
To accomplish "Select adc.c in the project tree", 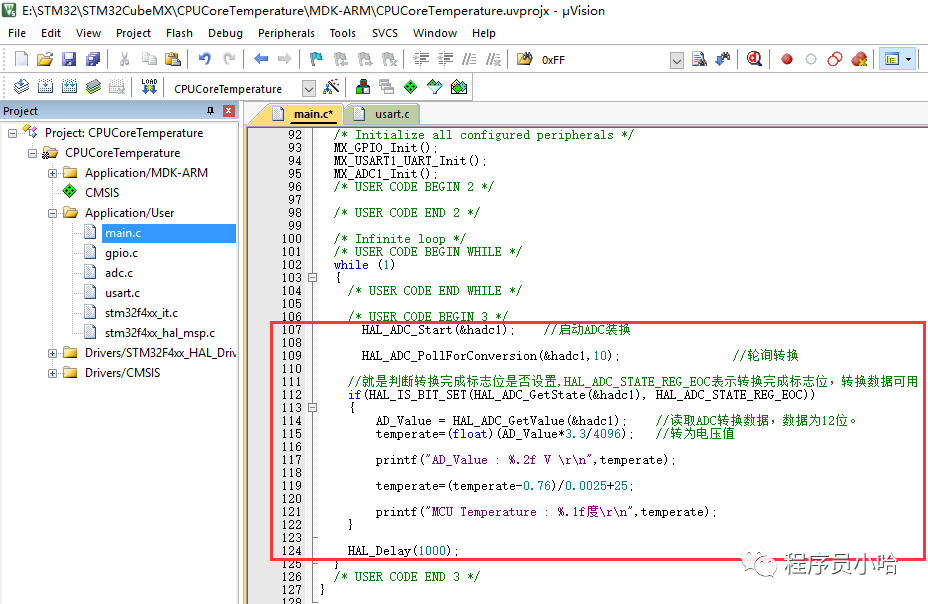I will pyautogui.click(x=118, y=273).
